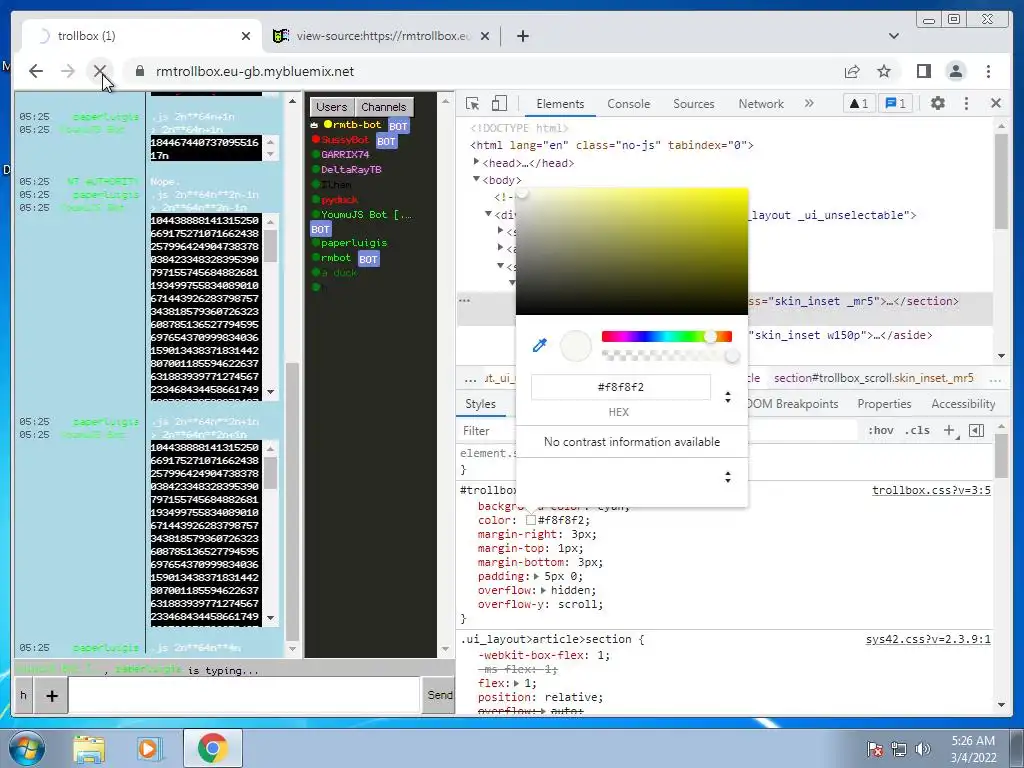Viewport: 1024px width, 768px height.
Task: Switch to the Elements tab
Action: click(560, 104)
